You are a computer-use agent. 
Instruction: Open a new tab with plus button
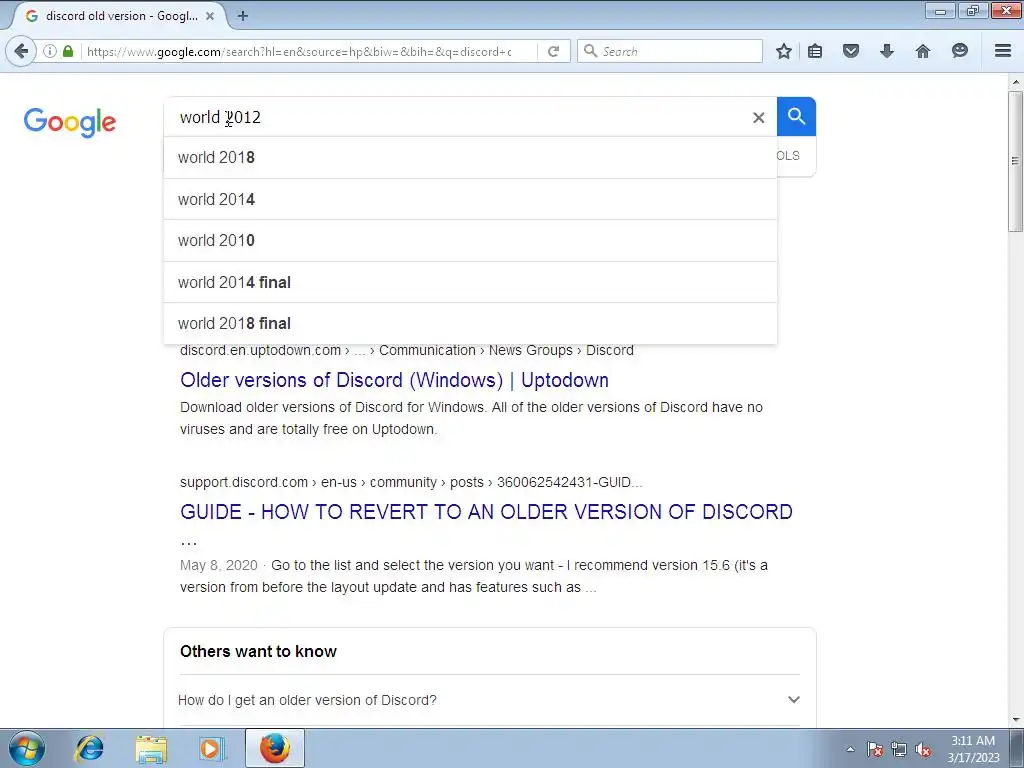point(243,16)
